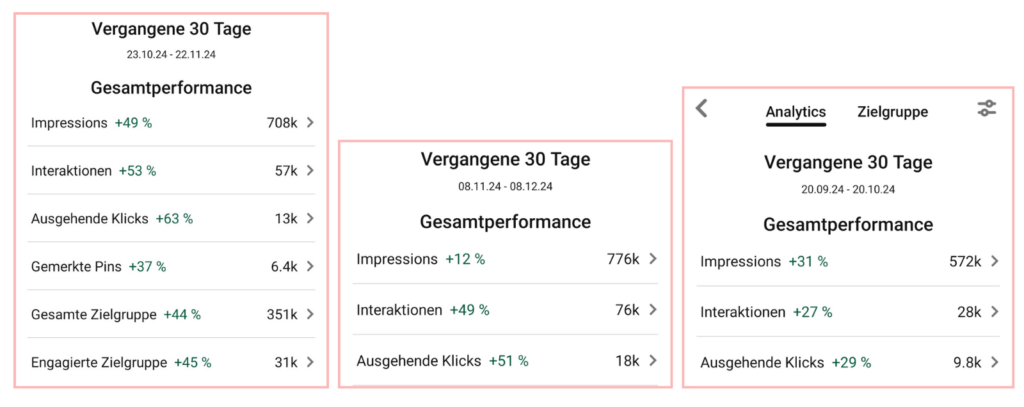Expand Interaktionen 57k details chevron
The width and height of the screenshot is (1024, 407).
(x=310, y=170)
